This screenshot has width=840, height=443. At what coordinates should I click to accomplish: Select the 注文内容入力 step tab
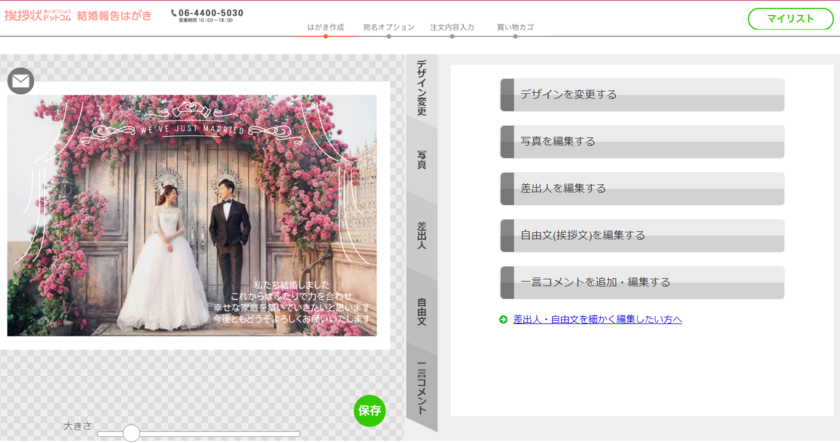[x=452, y=27]
